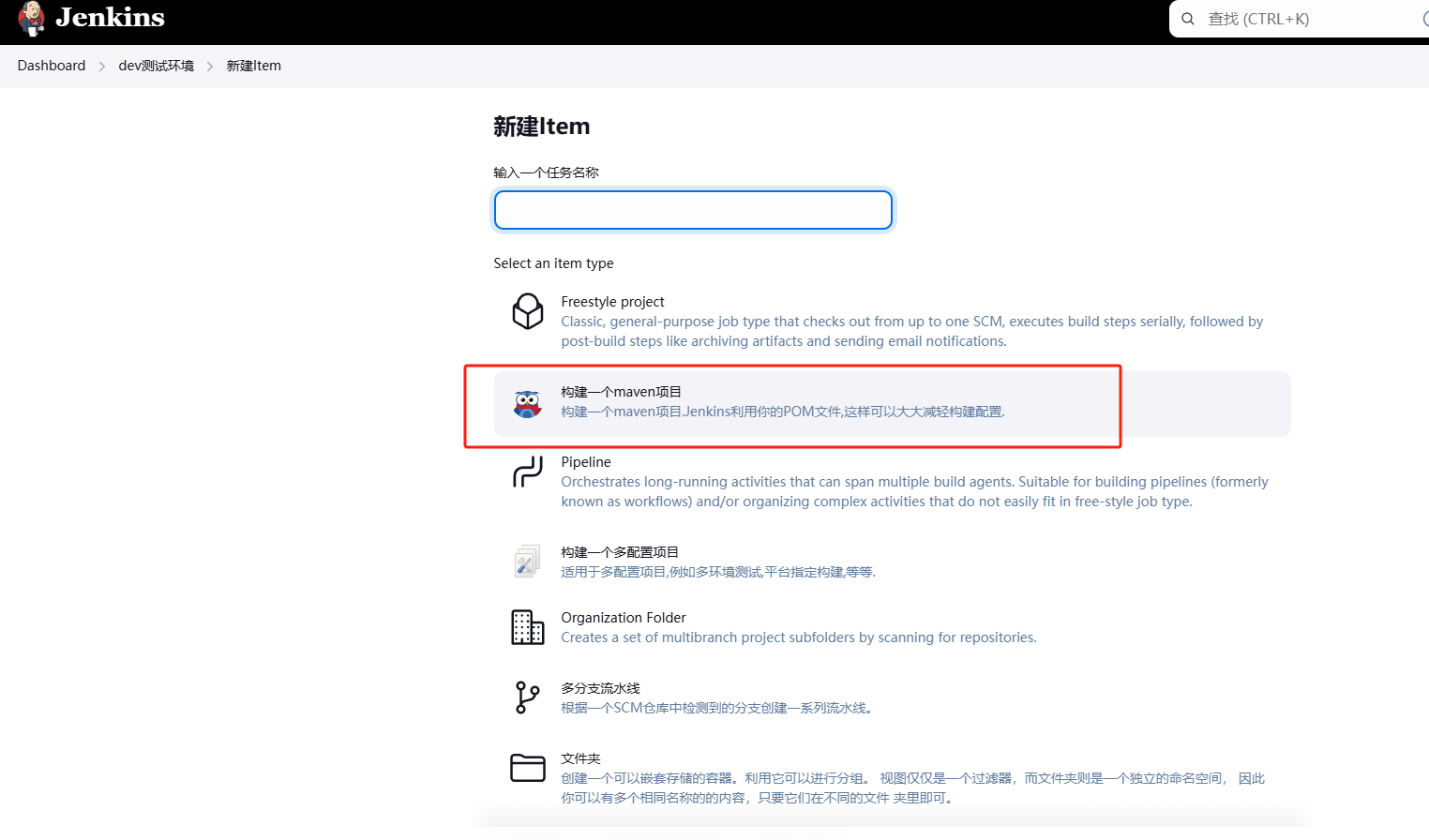Open the Dashboard breadcrumb
Viewport: 1429px width, 840px height.
click(x=52, y=66)
